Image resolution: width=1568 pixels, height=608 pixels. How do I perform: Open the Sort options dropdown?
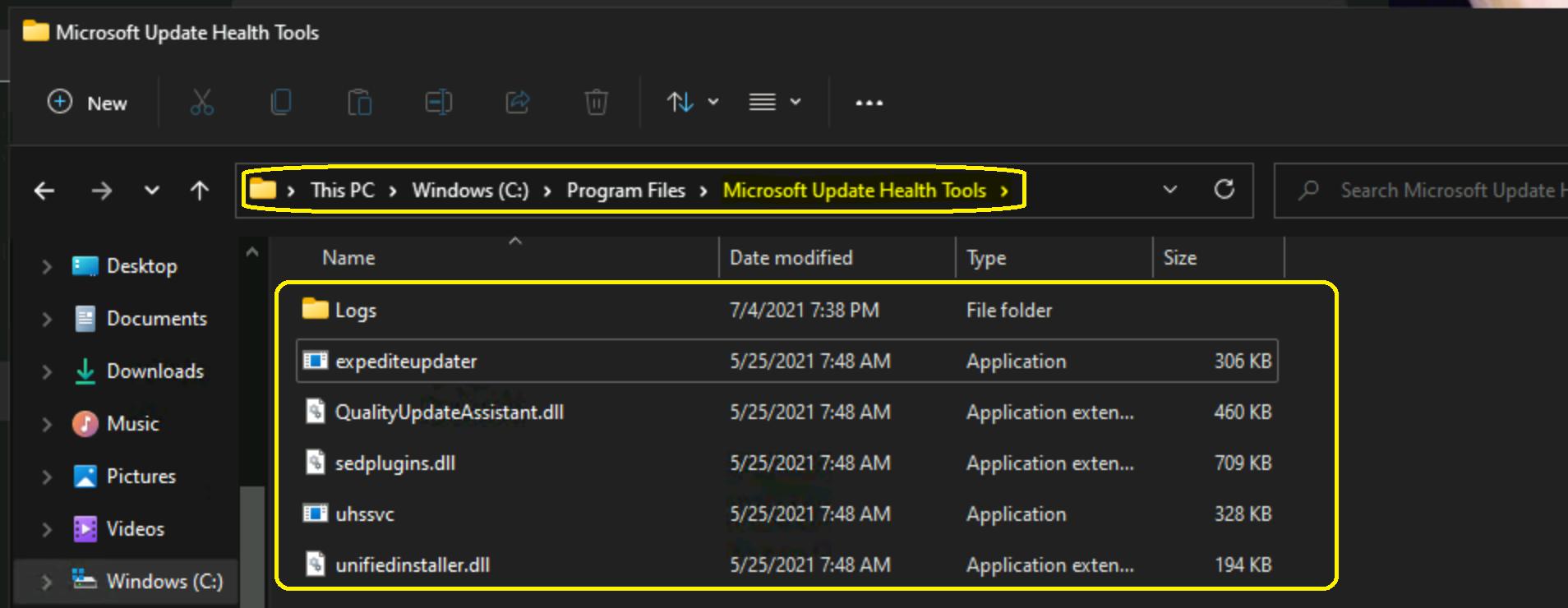tap(692, 103)
